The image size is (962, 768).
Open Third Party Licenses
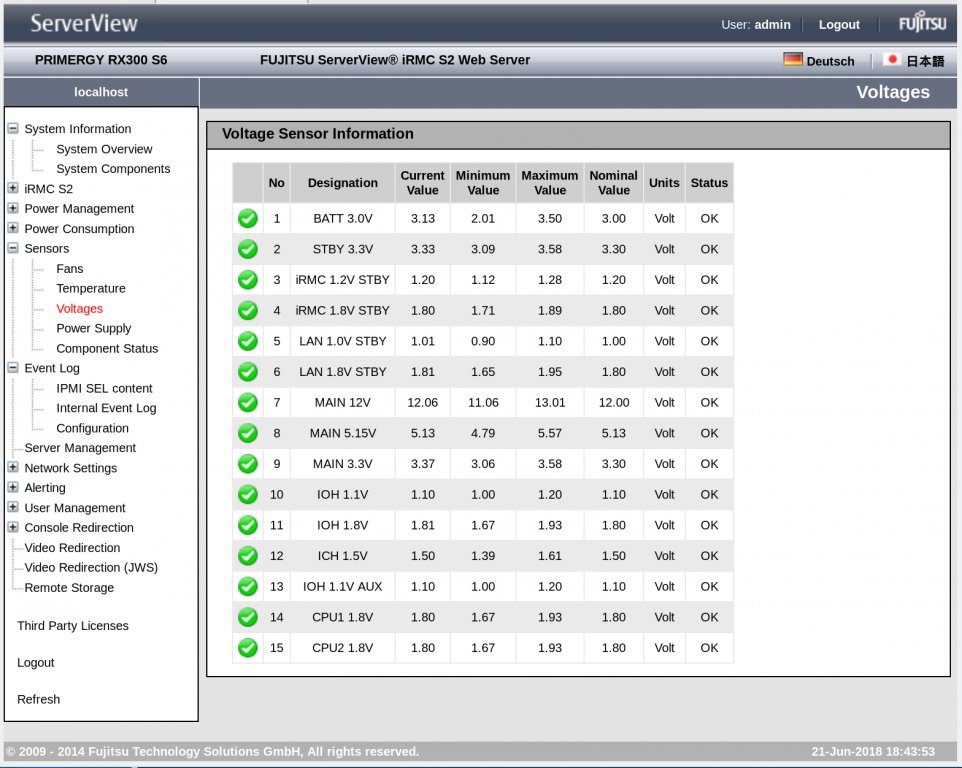point(73,626)
